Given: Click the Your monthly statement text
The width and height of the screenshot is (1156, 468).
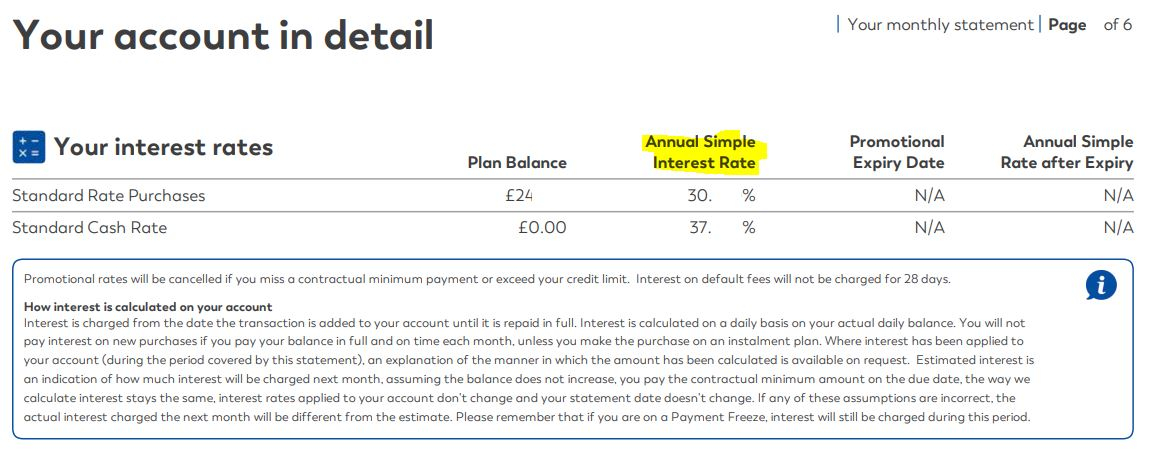Looking at the screenshot, I should (940, 25).
